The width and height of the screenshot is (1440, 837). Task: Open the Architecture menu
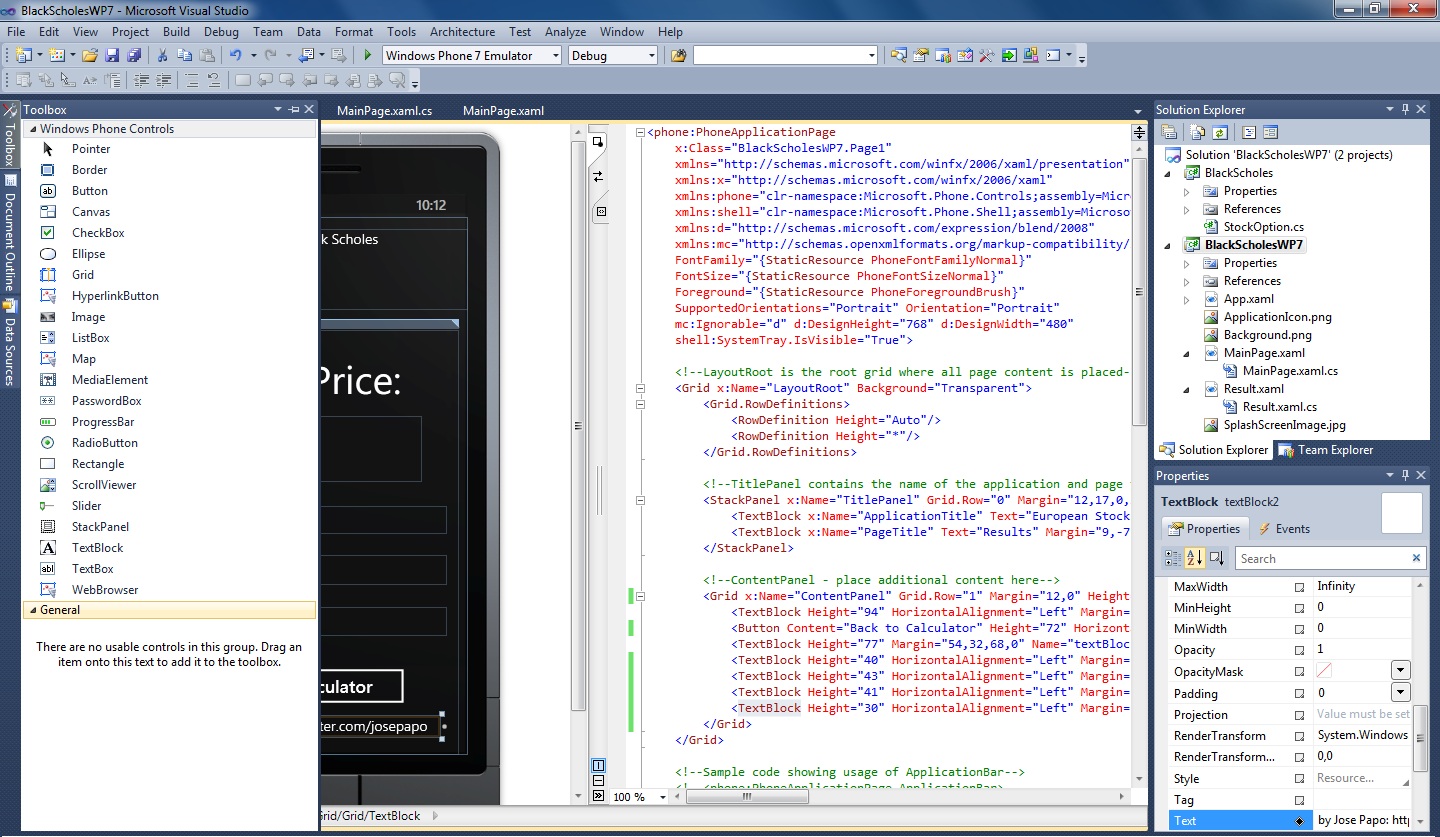click(x=462, y=32)
